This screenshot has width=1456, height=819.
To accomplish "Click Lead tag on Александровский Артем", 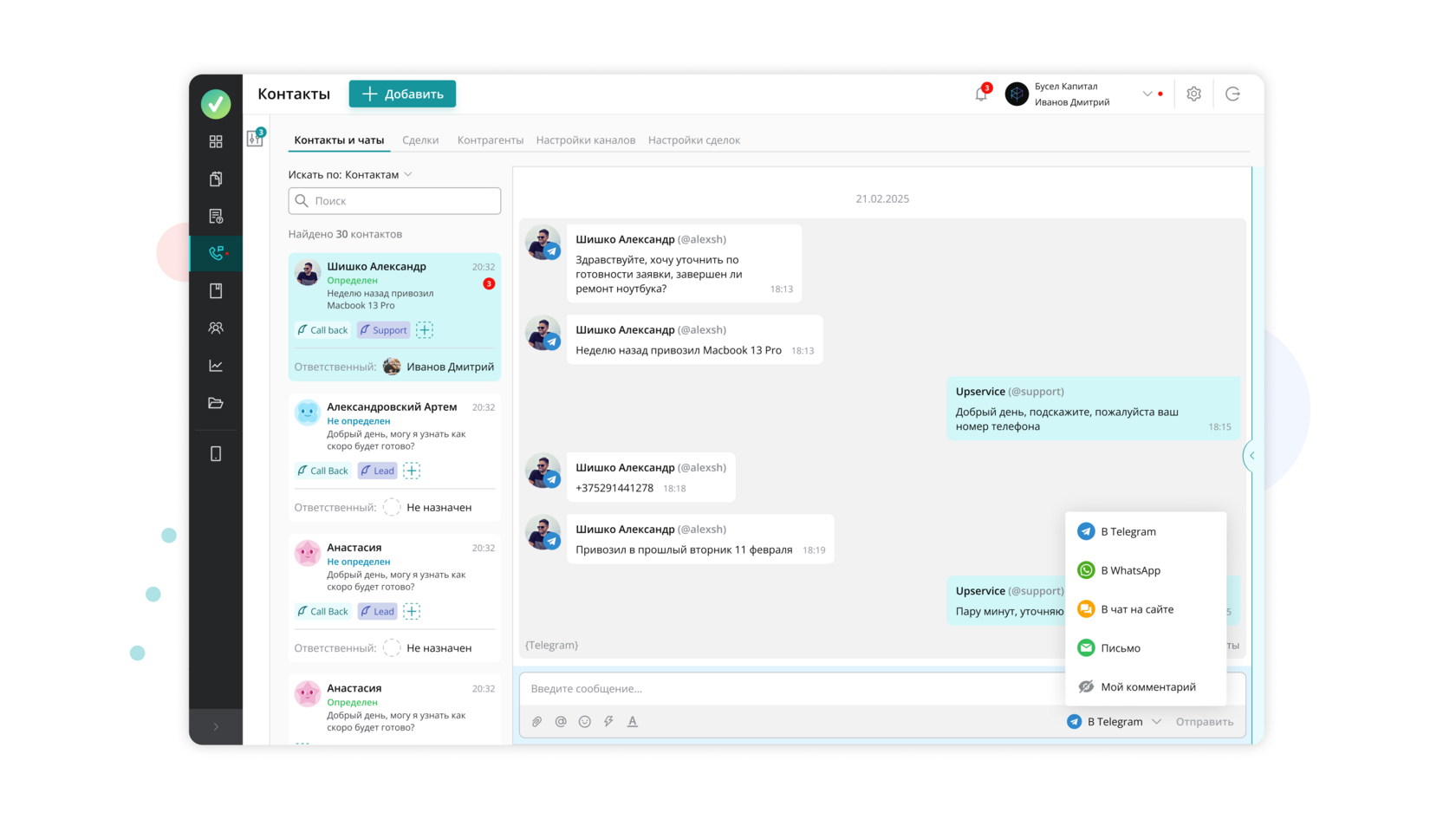I will pyautogui.click(x=377, y=471).
